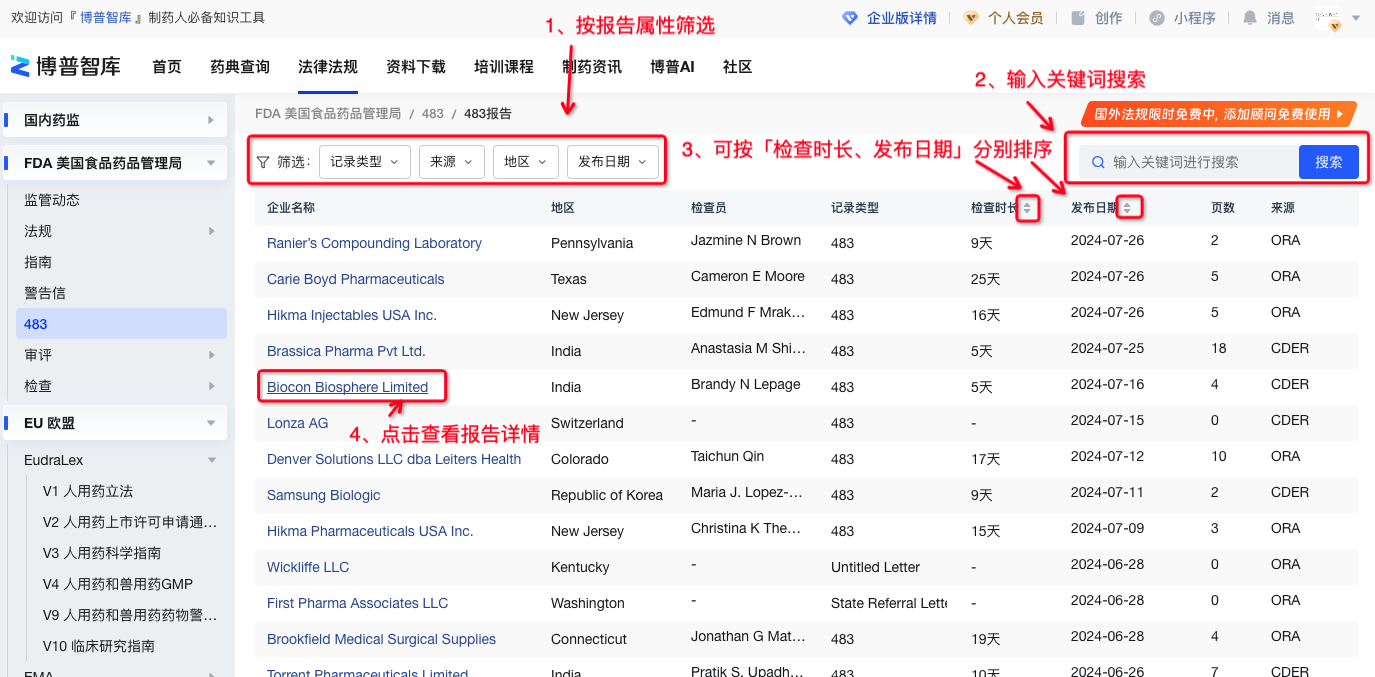This screenshot has height=677, width=1375.
Task: Select 监管动态 in sidebar
Action: [x=52, y=200]
